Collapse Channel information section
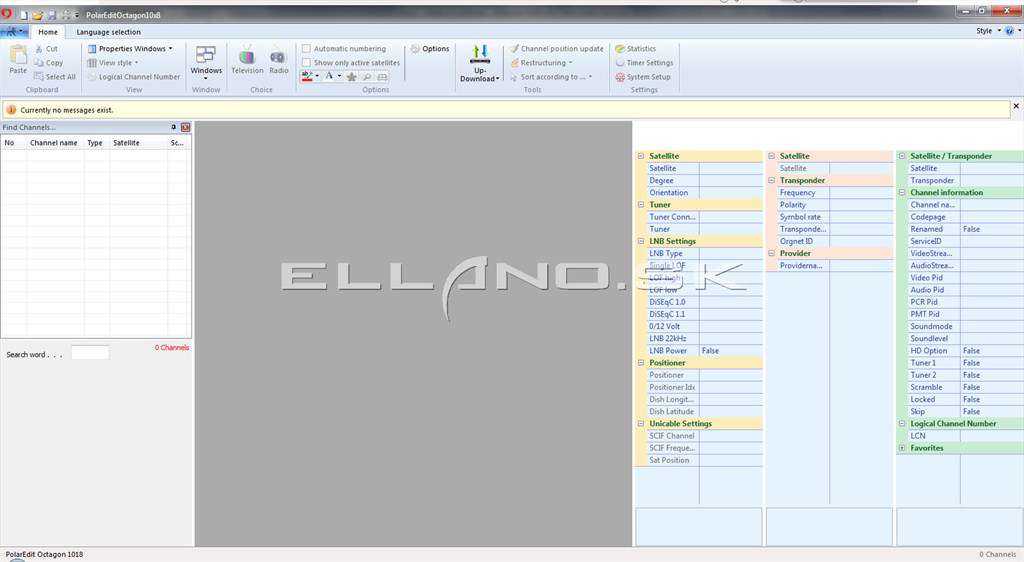 [902, 193]
